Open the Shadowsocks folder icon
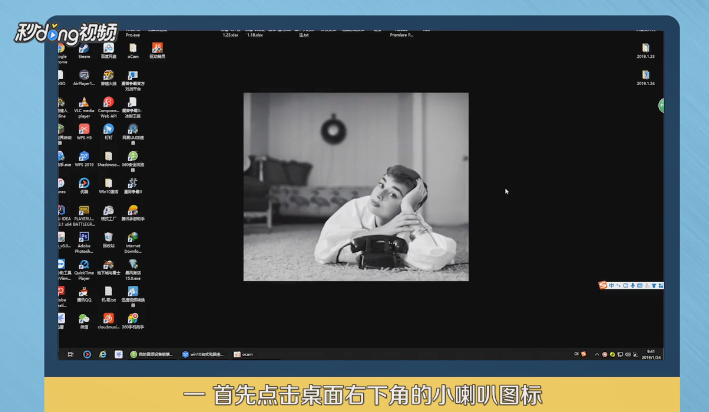Viewport: 709px width, 412px height. coord(108,159)
